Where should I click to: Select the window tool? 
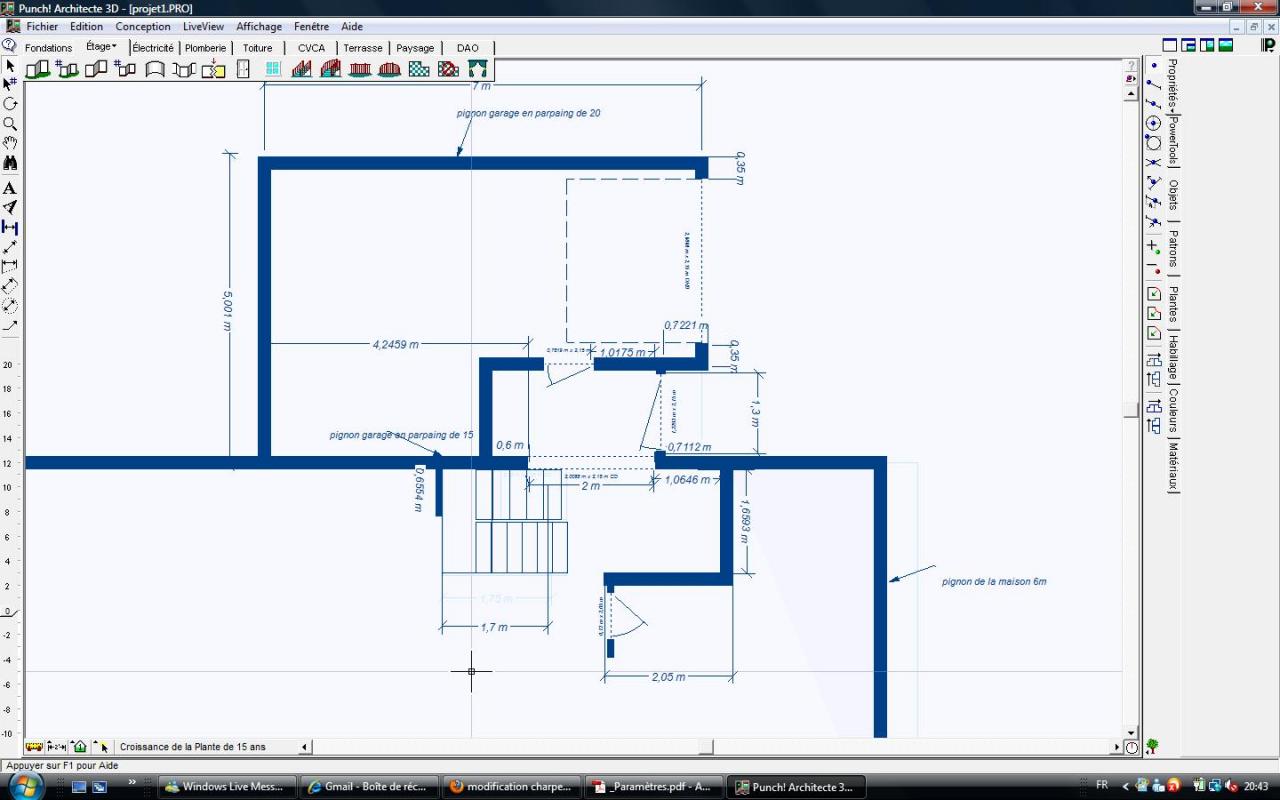pos(273,69)
